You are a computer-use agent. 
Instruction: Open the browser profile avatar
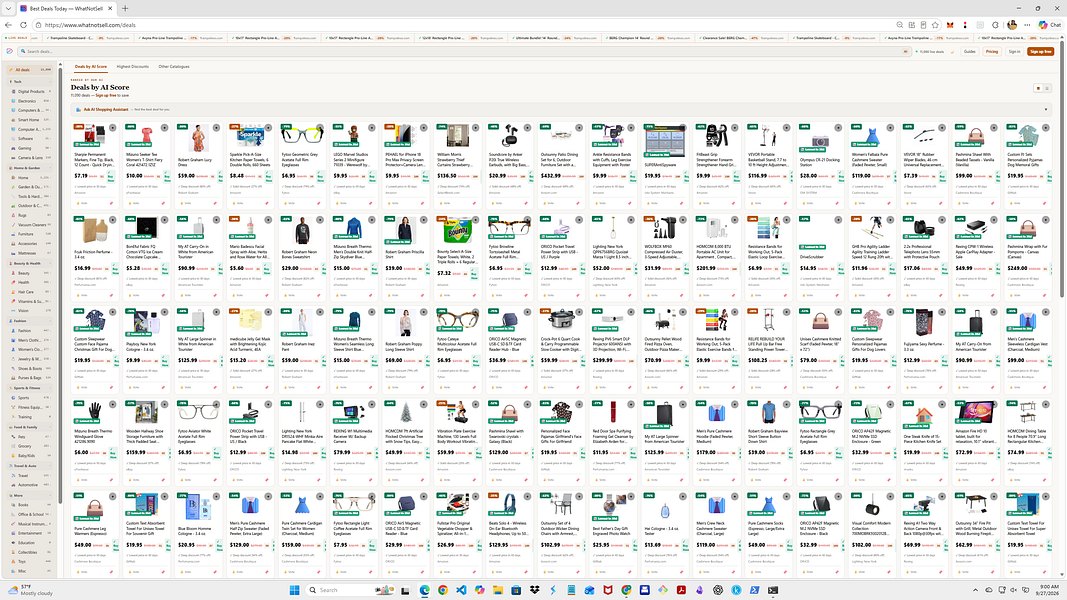point(1012,25)
